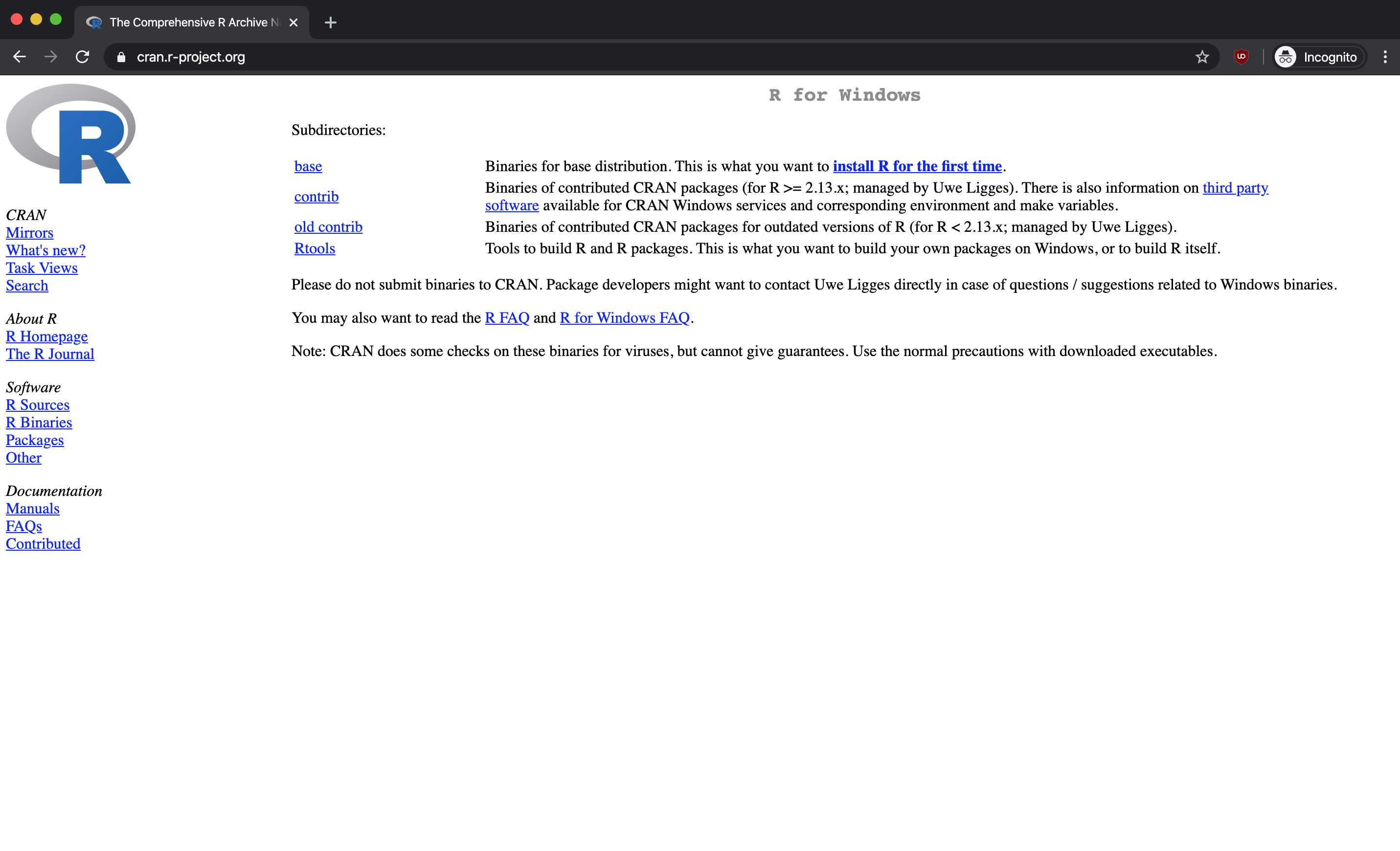Open the Chrome three-dot menu
This screenshot has width=1400, height=851.
[x=1385, y=57]
